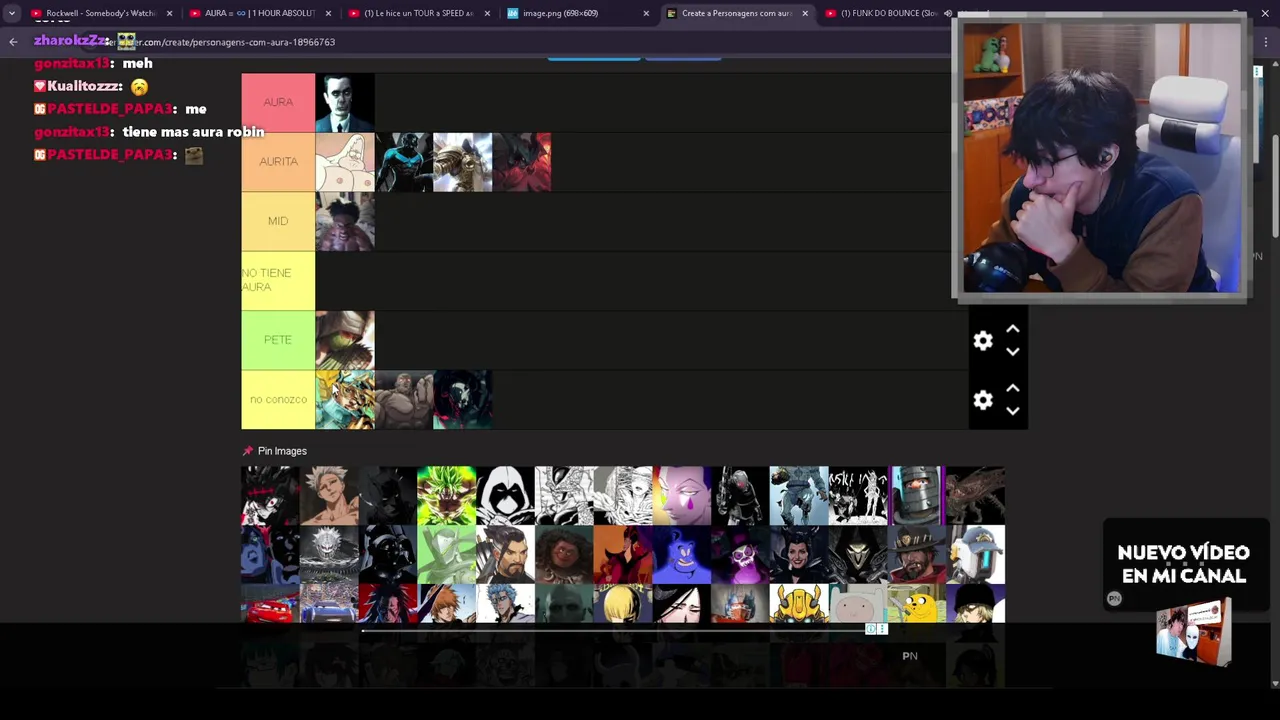Click the Kualitozzz chat username
The height and width of the screenshot is (720, 1280).
pos(84,86)
